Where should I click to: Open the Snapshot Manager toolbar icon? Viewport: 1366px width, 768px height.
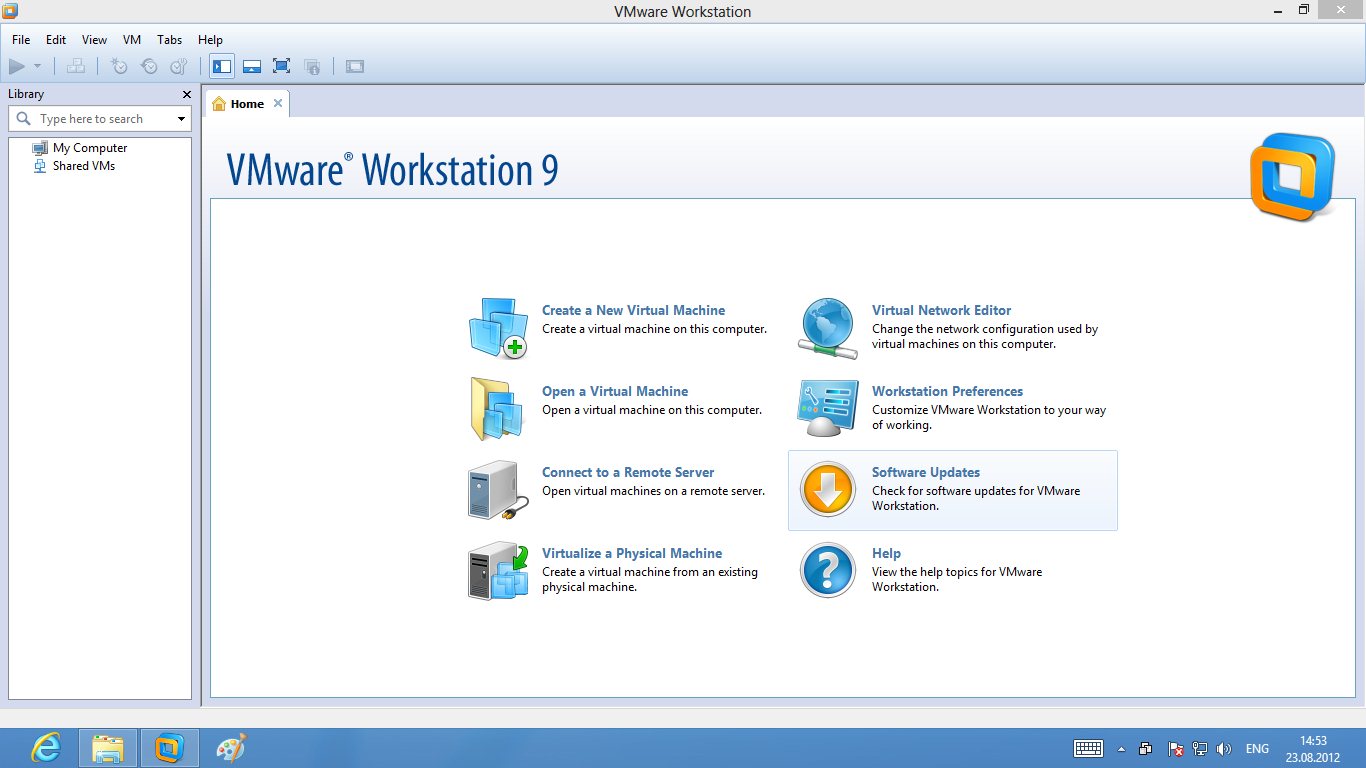click(x=179, y=67)
